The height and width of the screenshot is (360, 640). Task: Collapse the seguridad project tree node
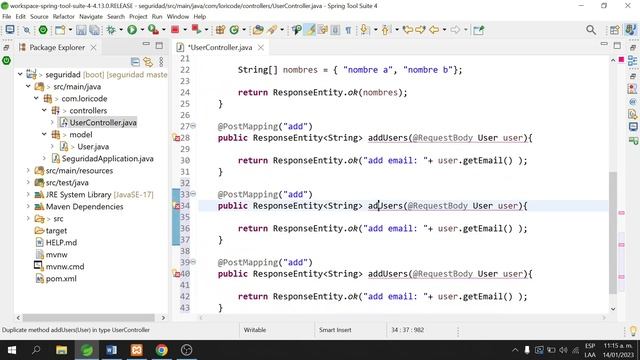(x=20, y=75)
